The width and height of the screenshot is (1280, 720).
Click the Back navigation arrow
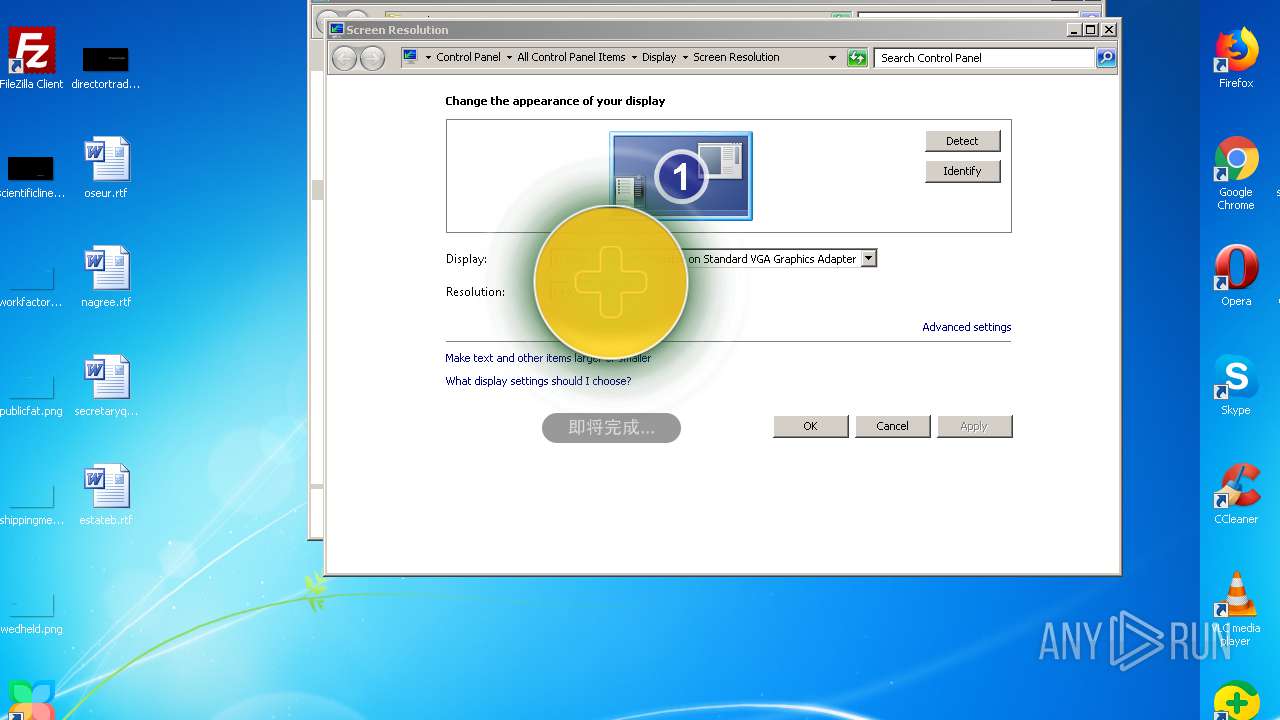344,58
